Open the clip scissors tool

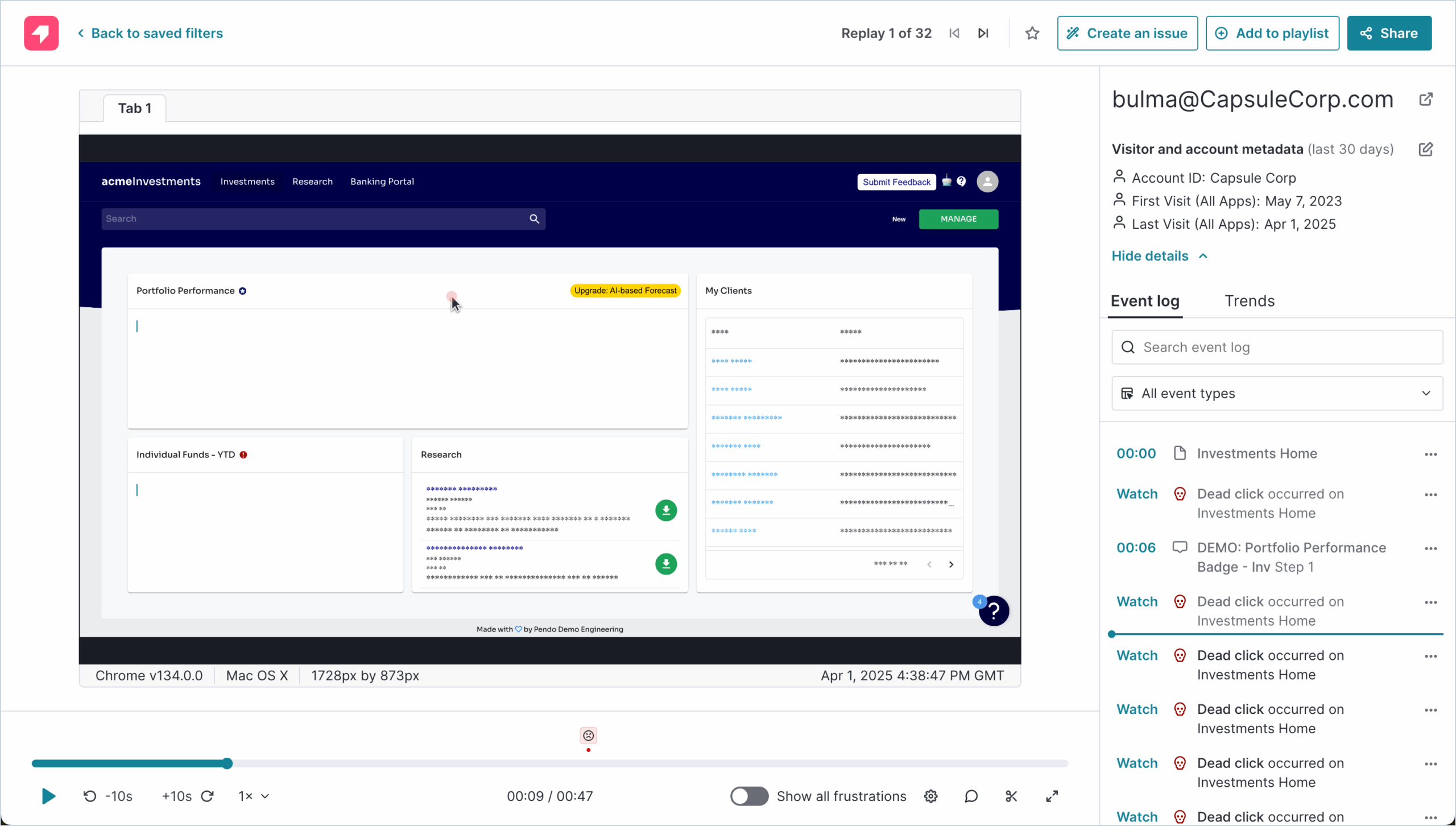tap(1011, 796)
